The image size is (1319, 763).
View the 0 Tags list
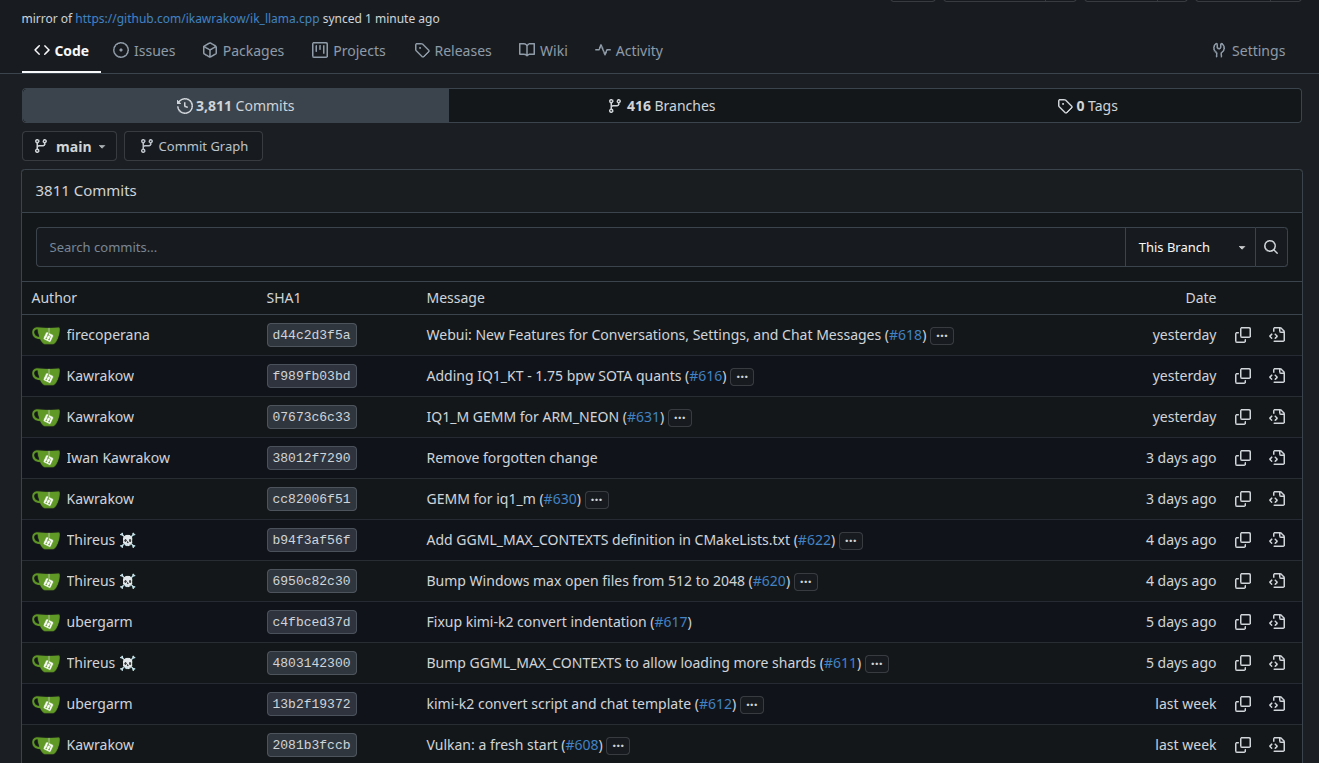click(x=1088, y=106)
